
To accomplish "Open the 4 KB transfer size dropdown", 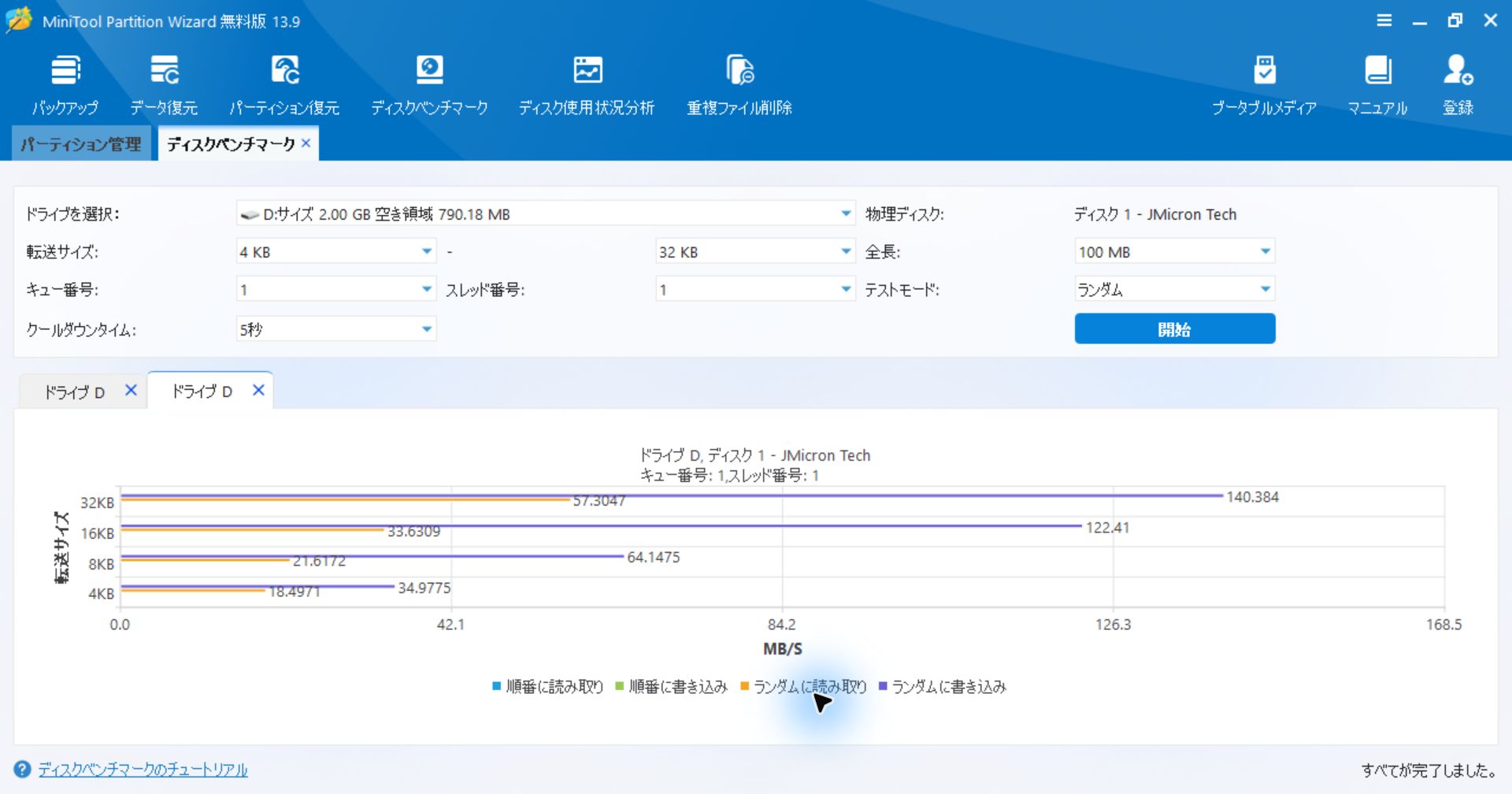I will 336,251.
